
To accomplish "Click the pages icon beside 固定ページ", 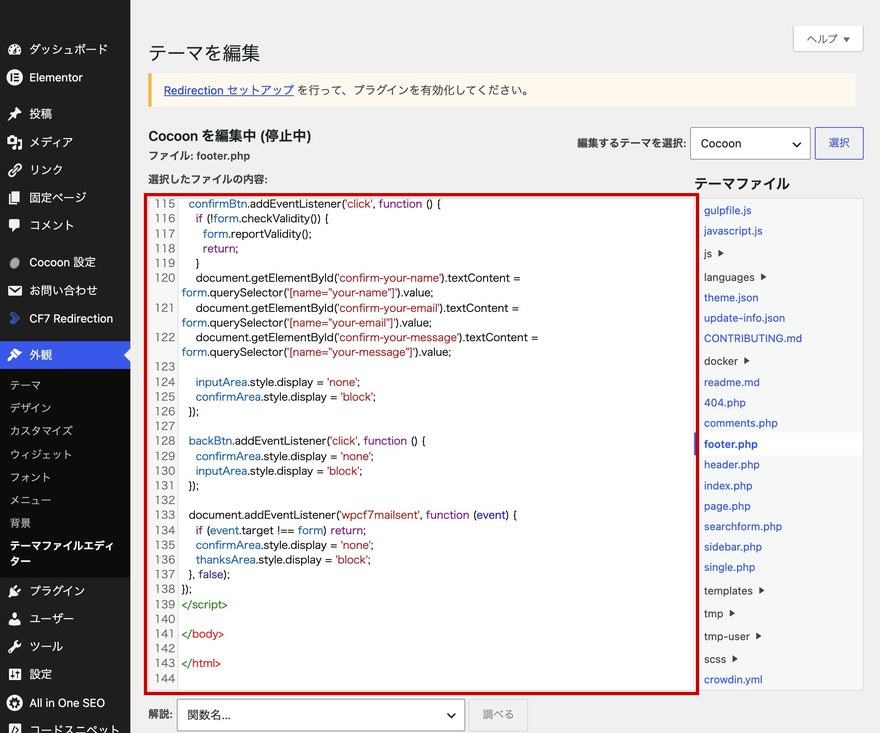I will coord(15,198).
